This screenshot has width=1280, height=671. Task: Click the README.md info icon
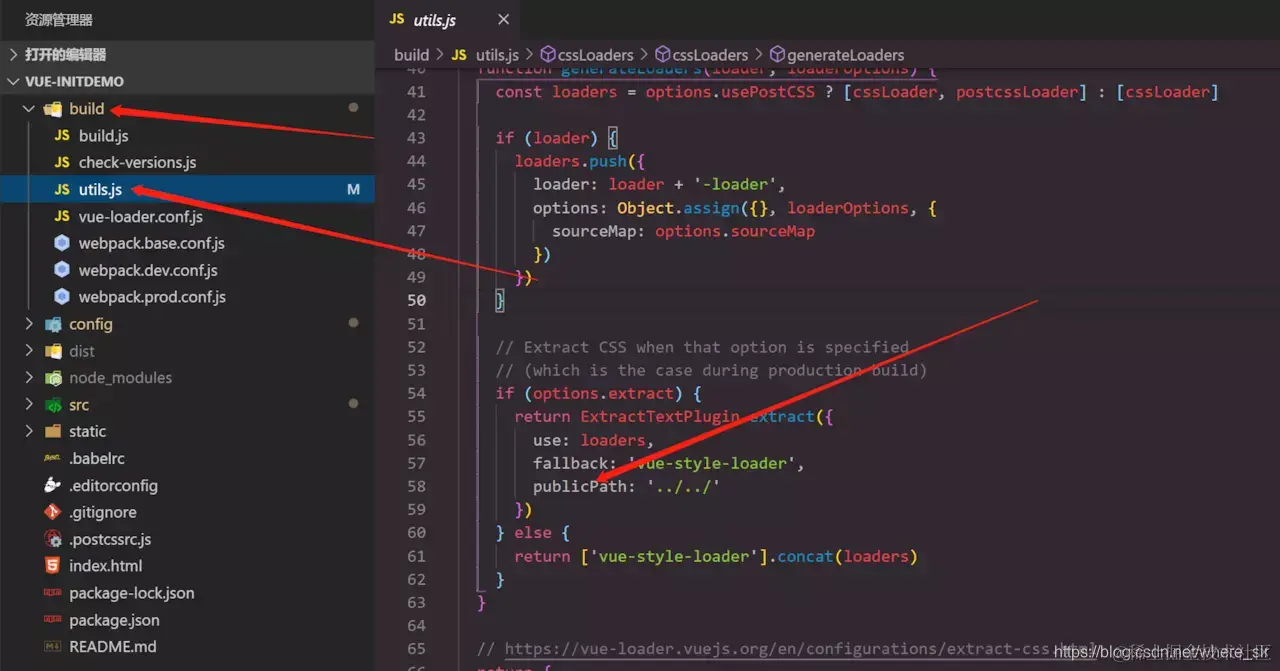point(53,647)
